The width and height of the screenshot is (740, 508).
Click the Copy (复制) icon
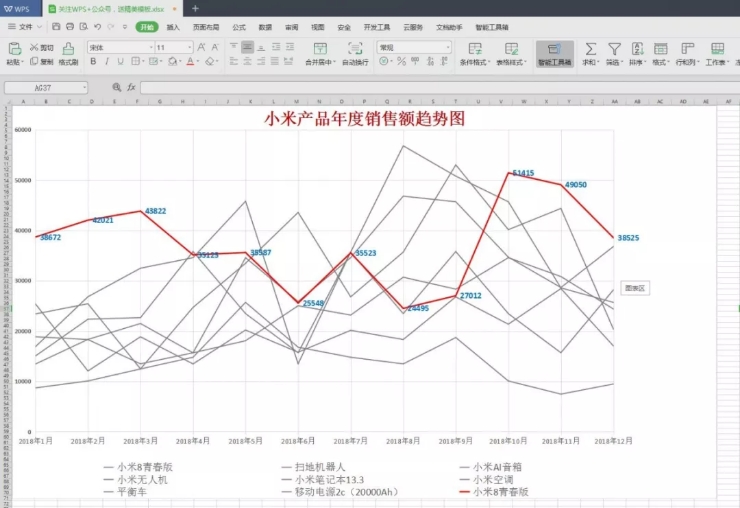pyautogui.click(x=34, y=61)
